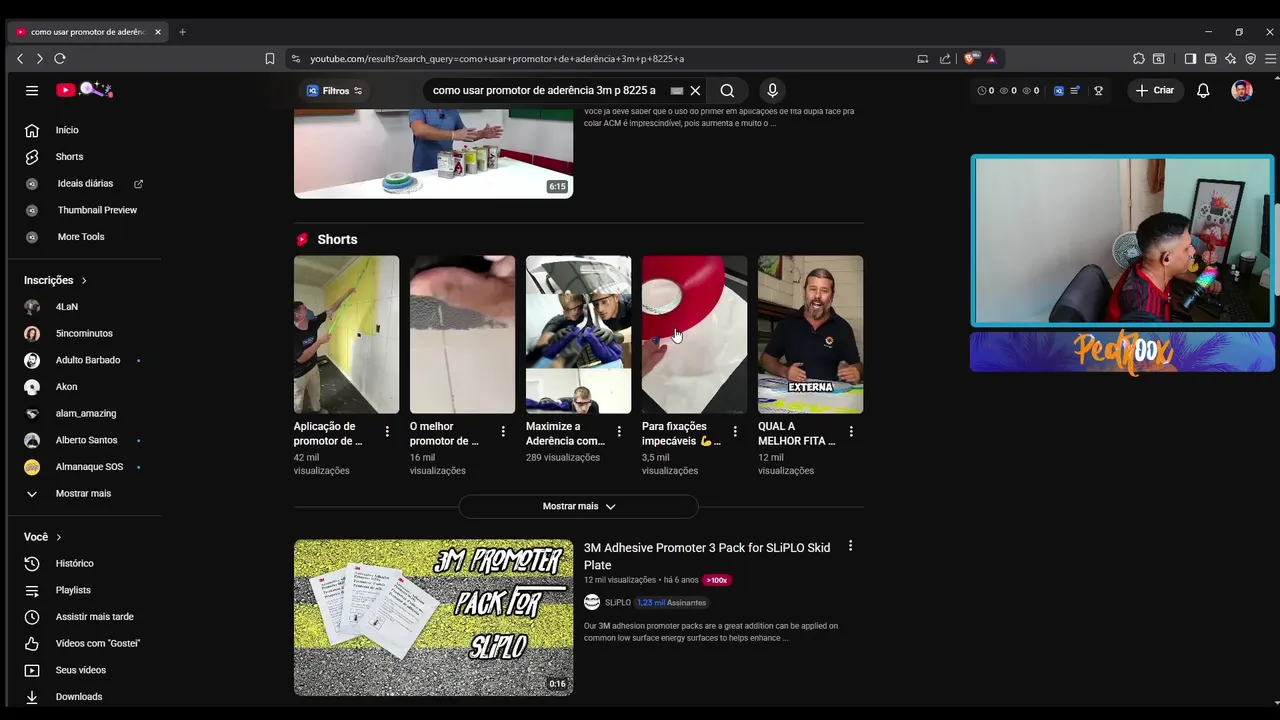Open Short 'QUAL A MELHOR FITA' thumbnail
This screenshot has width=1280, height=720.
(810, 334)
